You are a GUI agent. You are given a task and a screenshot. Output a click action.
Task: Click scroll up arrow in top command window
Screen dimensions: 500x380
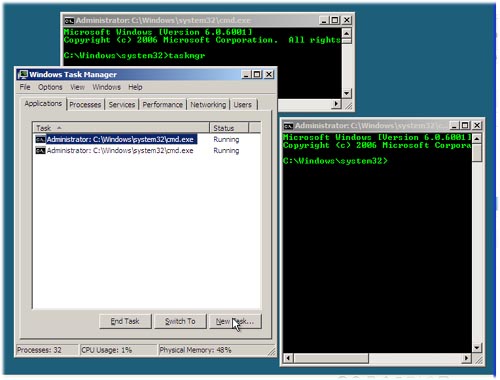[347, 33]
